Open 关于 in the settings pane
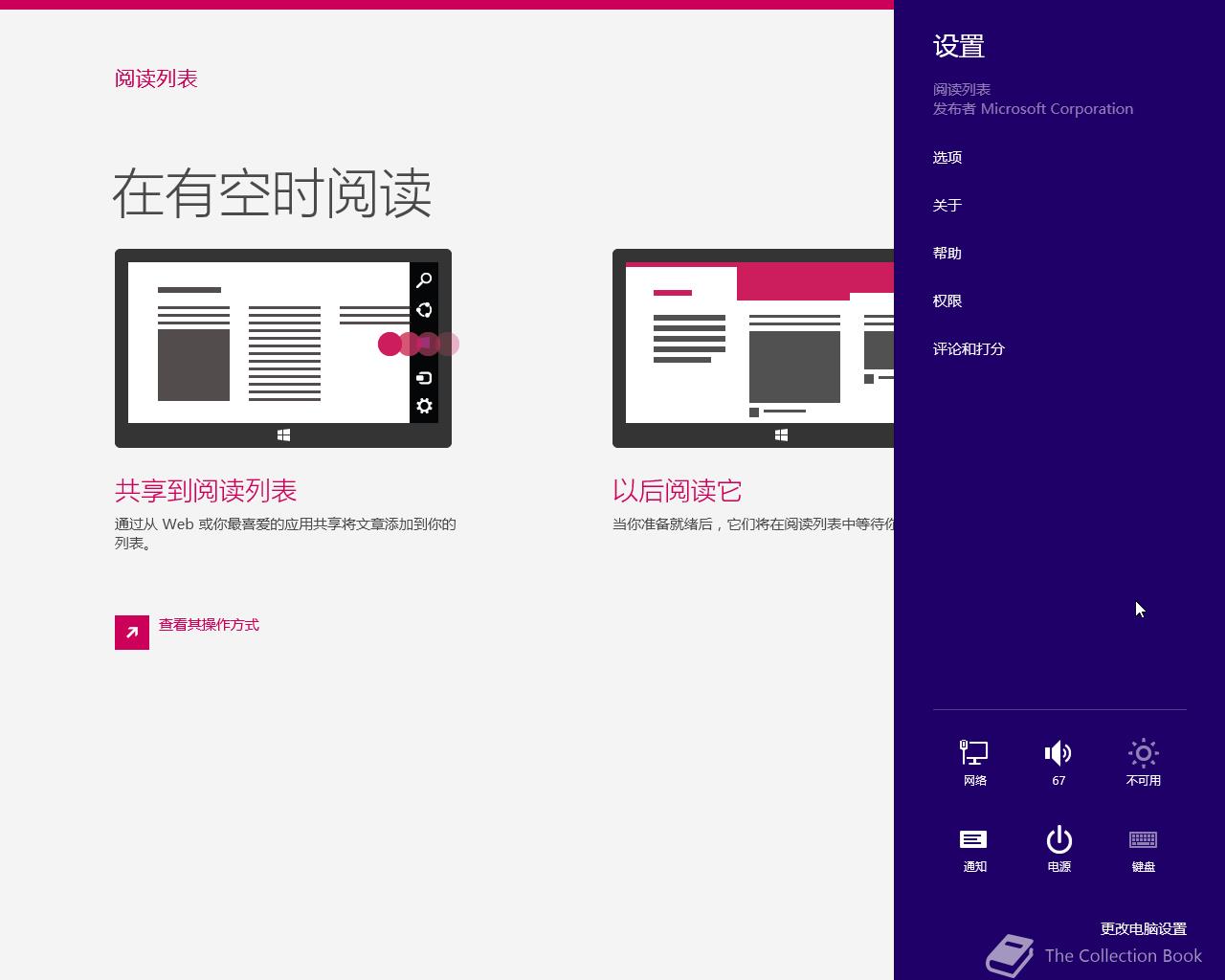 pos(947,205)
